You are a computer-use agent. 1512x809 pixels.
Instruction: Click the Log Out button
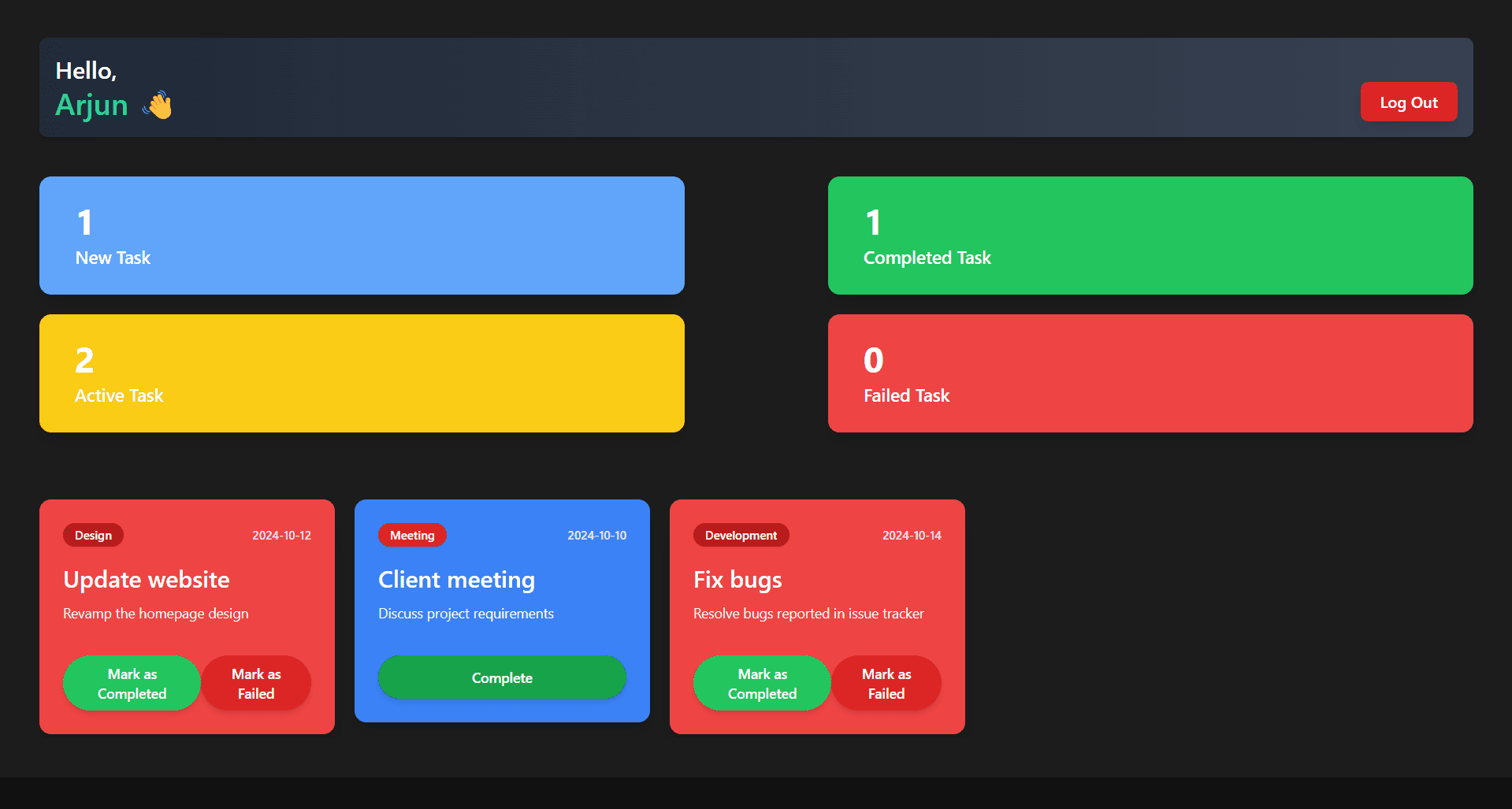[1408, 102]
